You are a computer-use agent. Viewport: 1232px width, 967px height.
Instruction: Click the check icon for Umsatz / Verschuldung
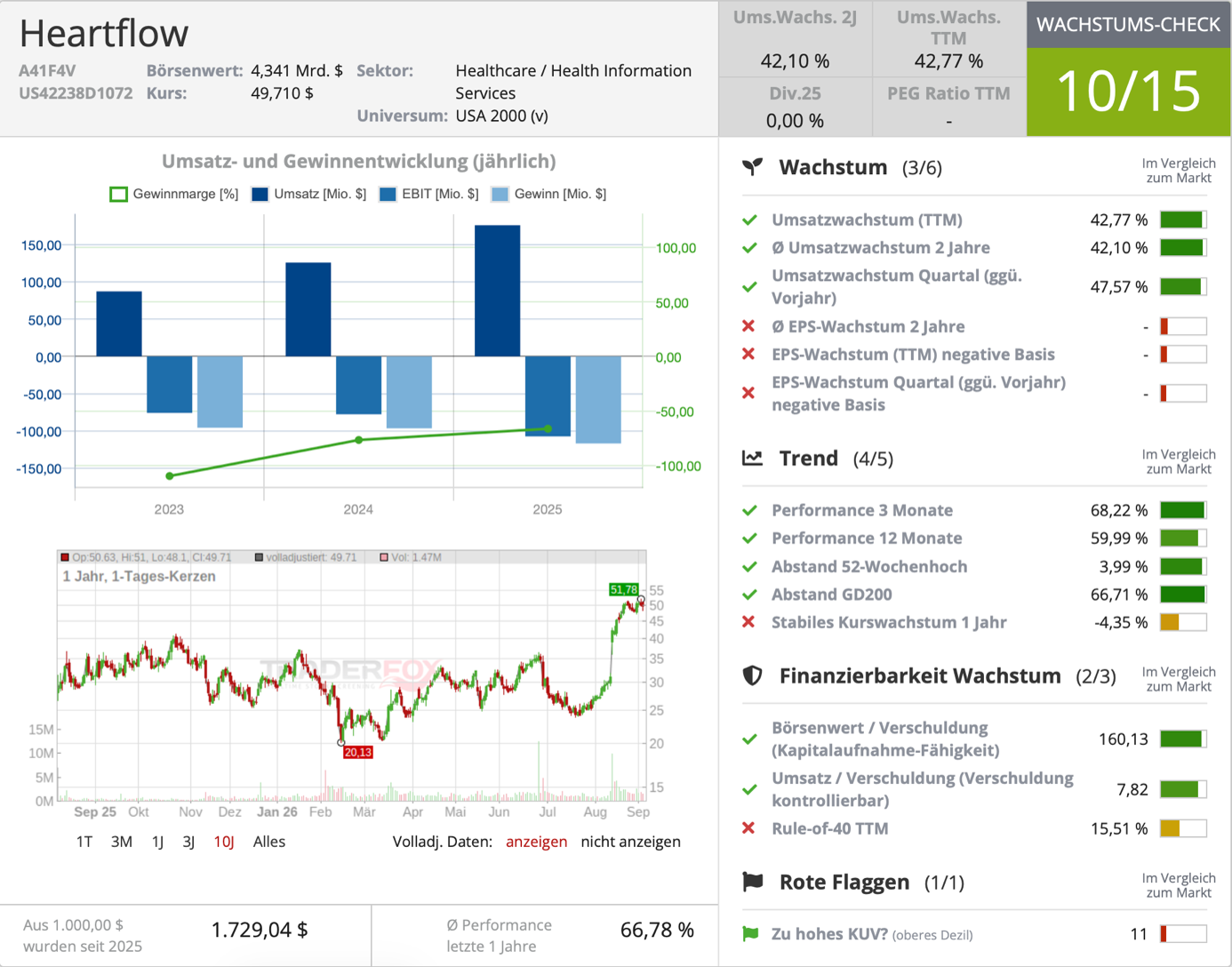pyautogui.click(x=749, y=789)
